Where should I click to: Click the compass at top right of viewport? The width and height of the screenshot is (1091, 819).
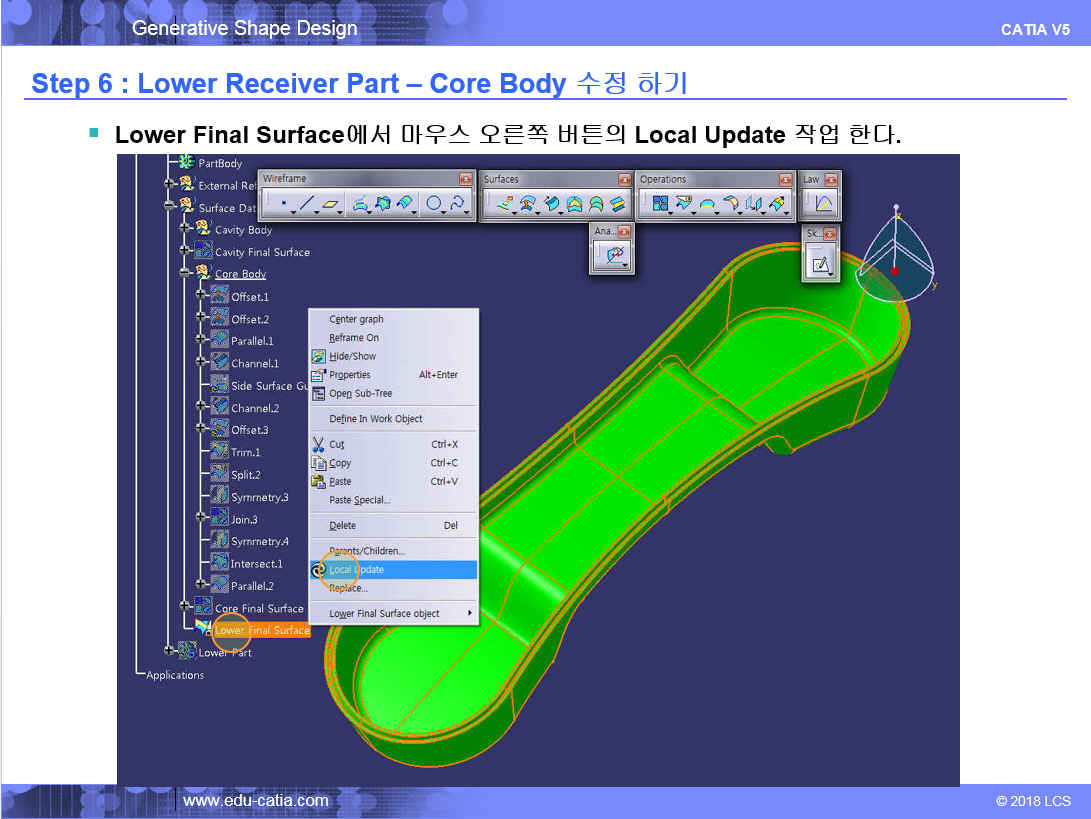pos(897,256)
